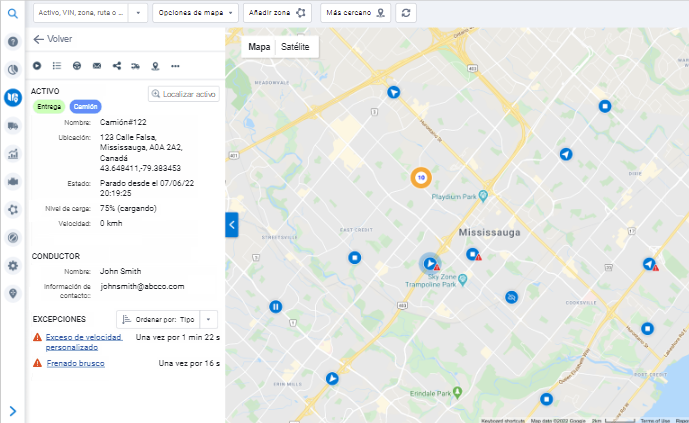Screen dimensions: 689x423
Task: Click coordinates 43.648411,-79.383453
Action: point(140,168)
